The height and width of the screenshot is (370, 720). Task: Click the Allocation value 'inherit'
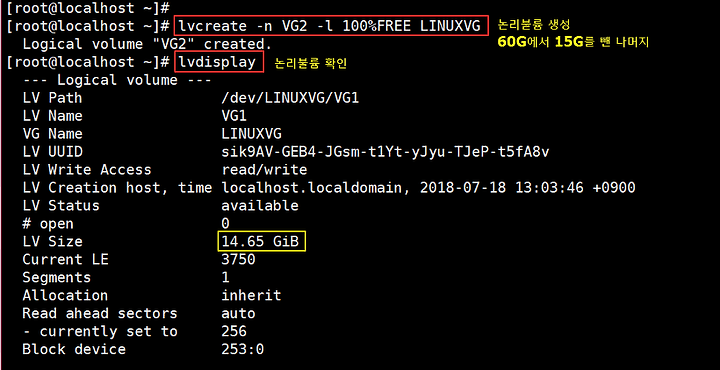(x=251, y=295)
